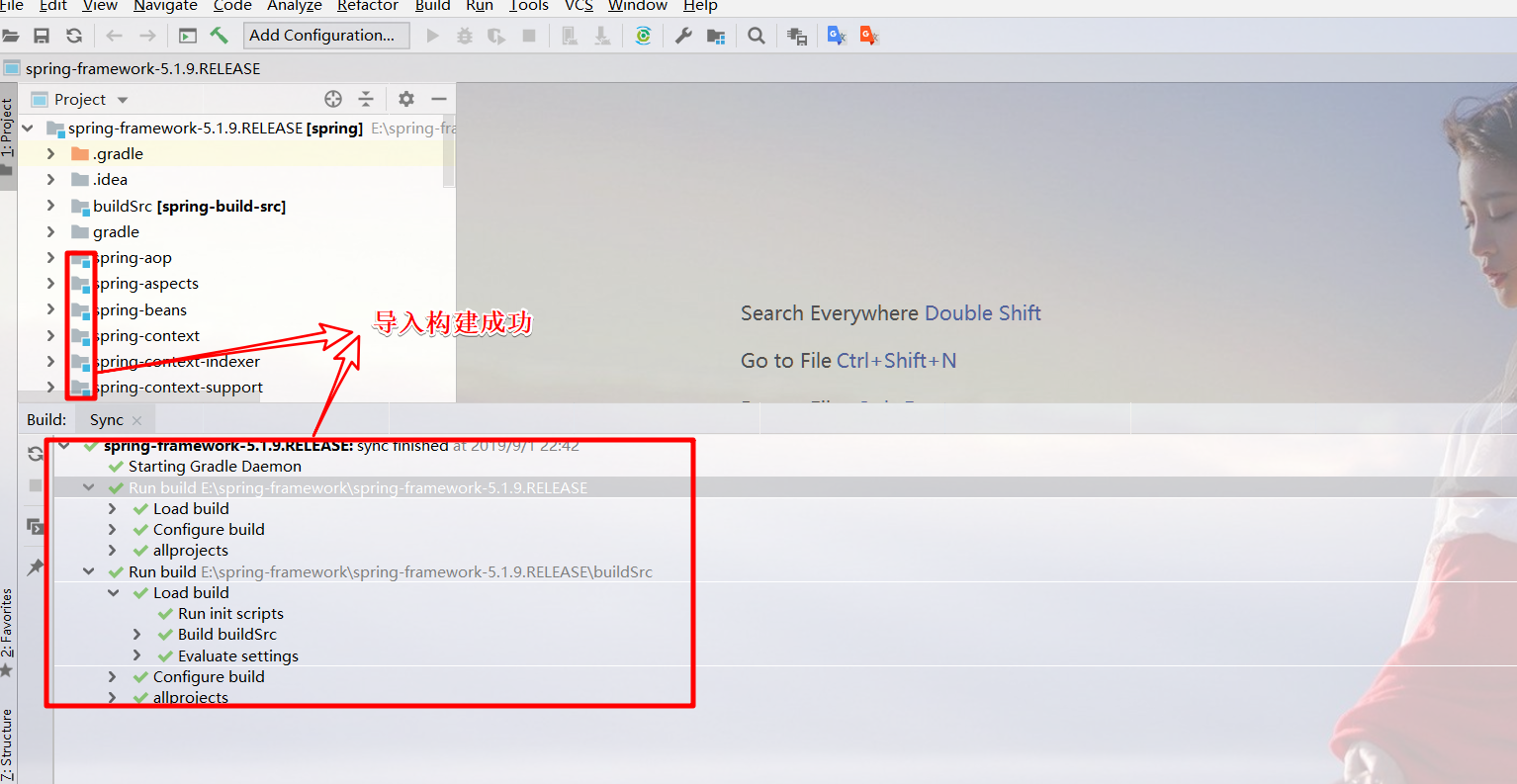Image resolution: width=1517 pixels, height=784 pixels.
Task: Click the red Google Translate icon
Action: (x=869, y=36)
